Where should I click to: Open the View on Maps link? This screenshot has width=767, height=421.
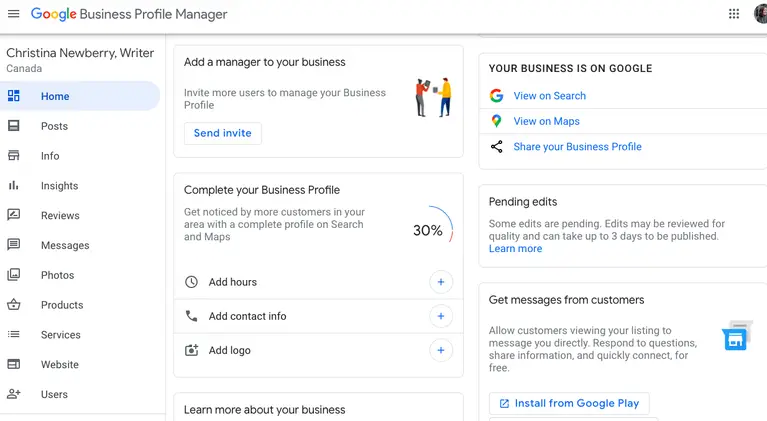click(x=546, y=121)
